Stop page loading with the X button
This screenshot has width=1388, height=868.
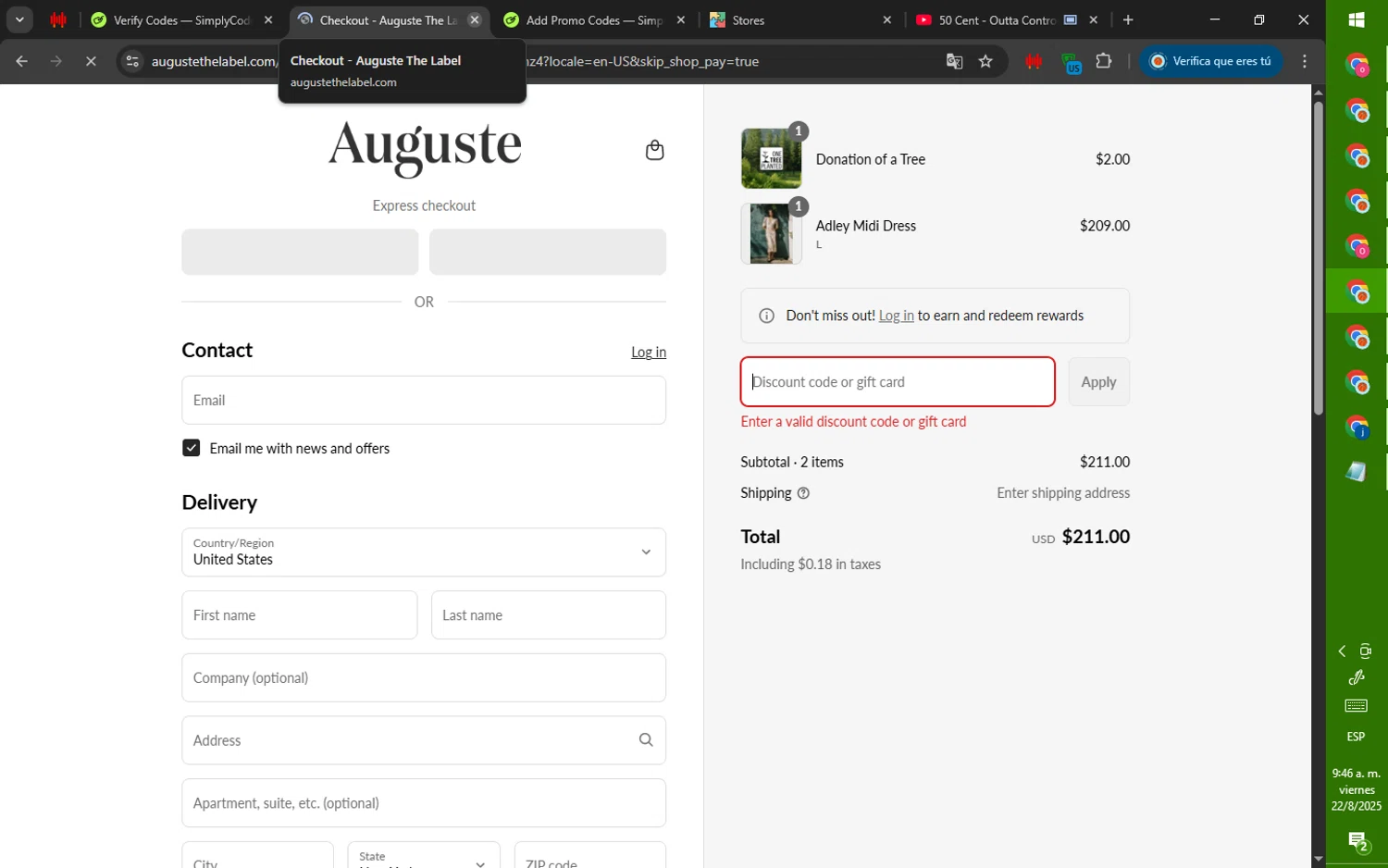point(91,62)
